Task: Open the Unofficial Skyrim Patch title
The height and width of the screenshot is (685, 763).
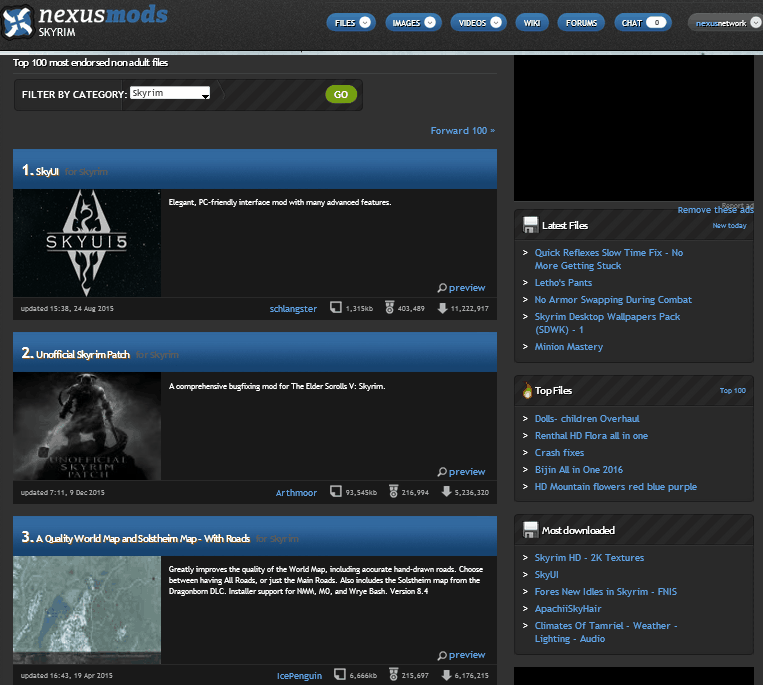Action: (x=83, y=355)
